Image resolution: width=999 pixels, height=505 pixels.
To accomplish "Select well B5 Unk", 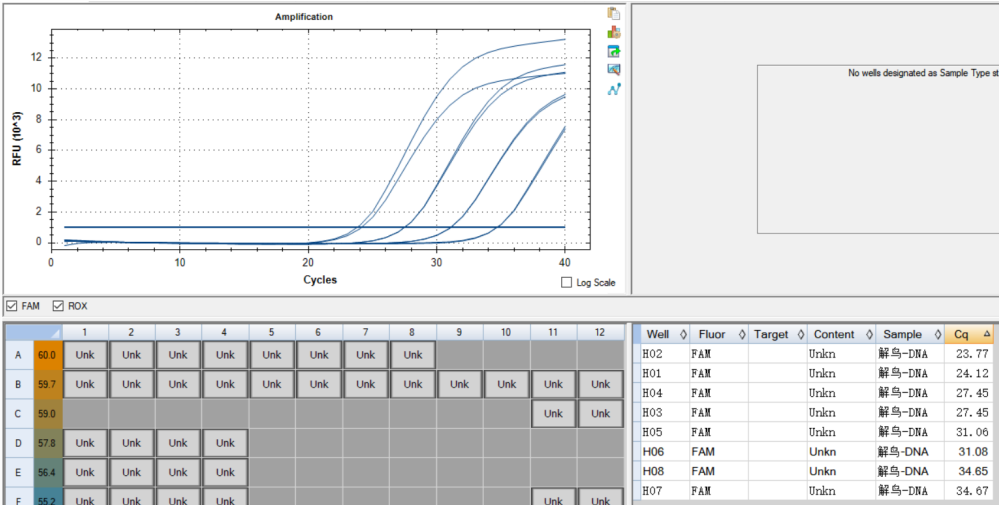I will point(272,384).
